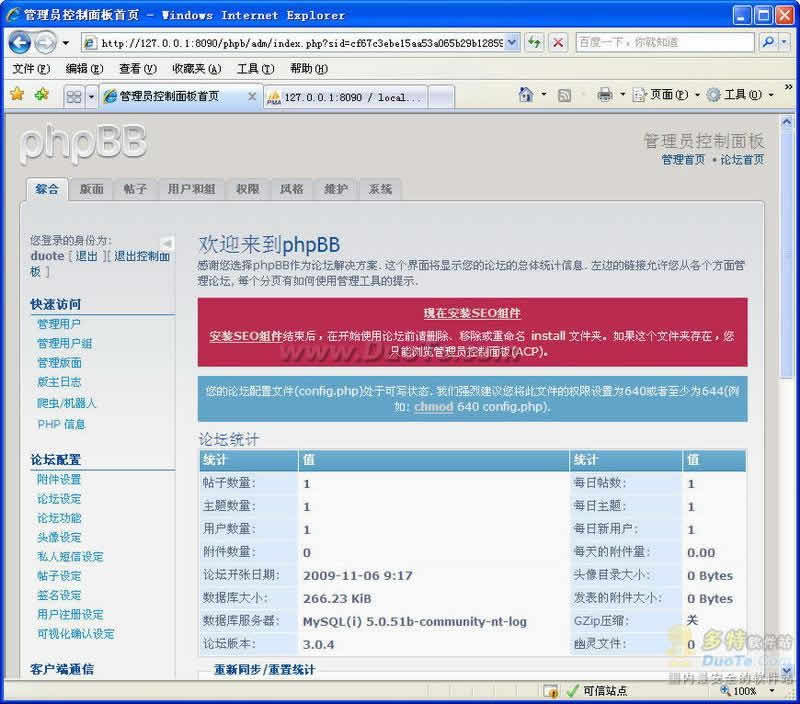Open the Print dropdown arrow

pos(622,94)
